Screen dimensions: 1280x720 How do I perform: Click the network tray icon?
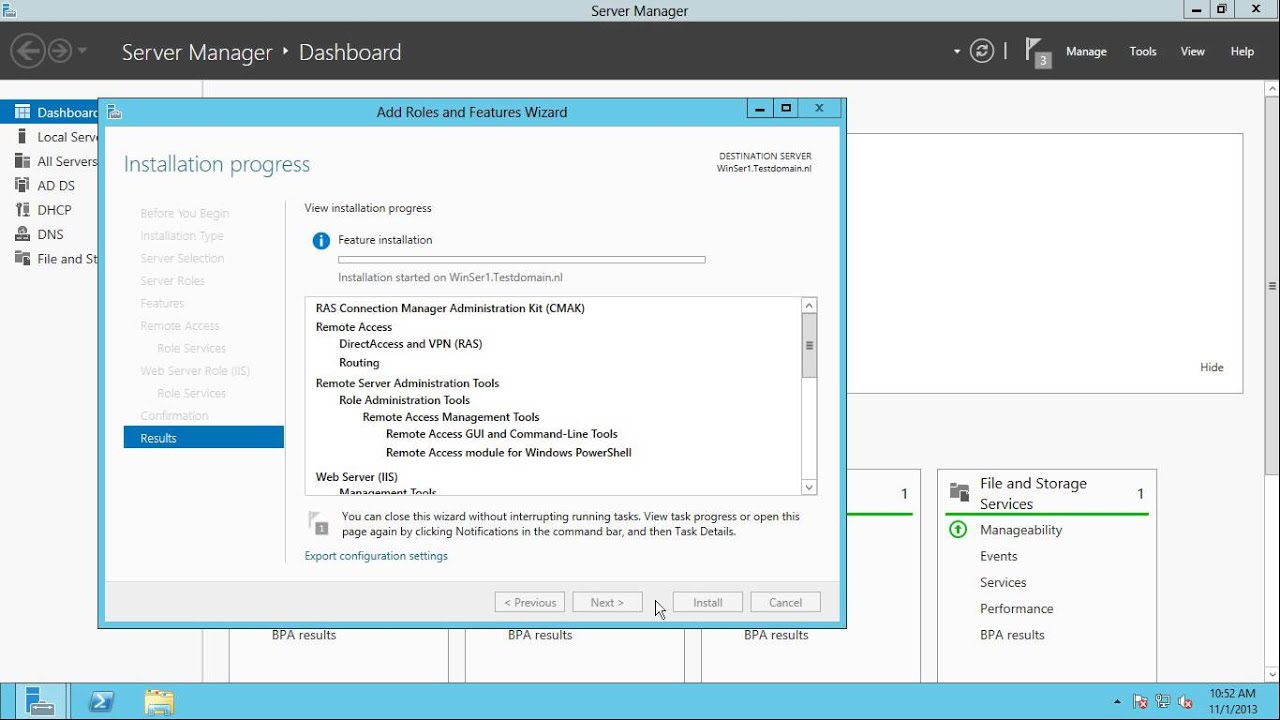pyautogui.click(x=1163, y=701)
